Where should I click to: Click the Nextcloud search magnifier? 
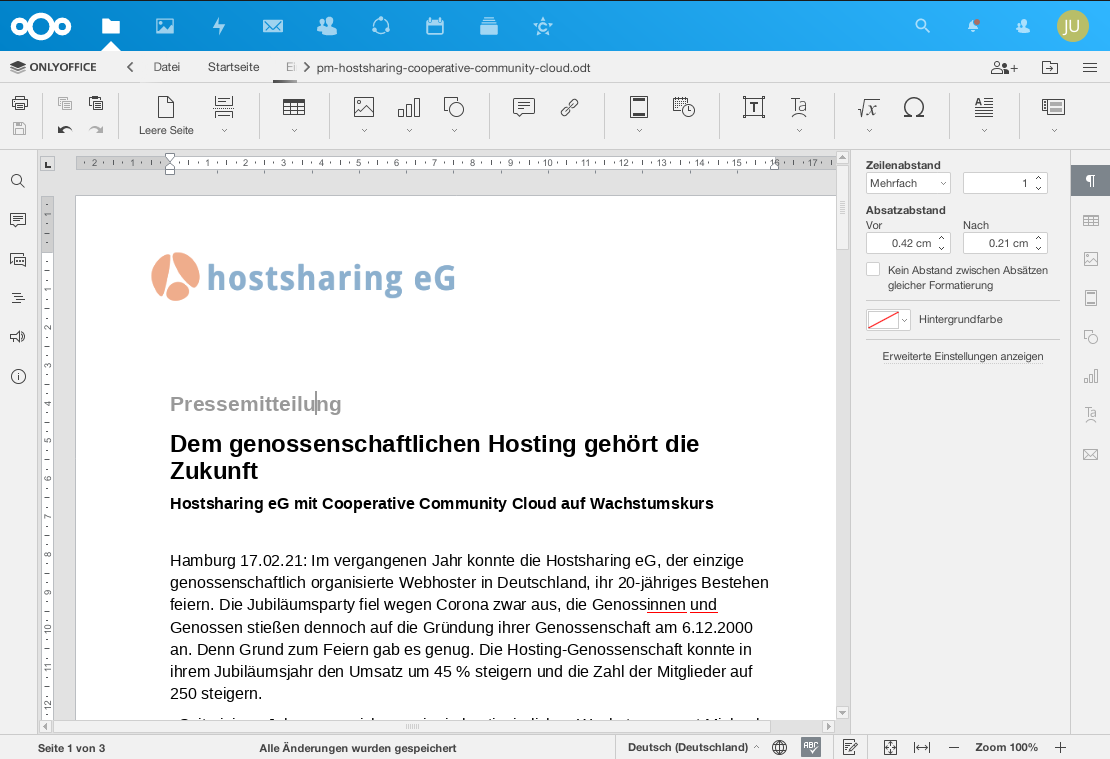click(922, 26)
